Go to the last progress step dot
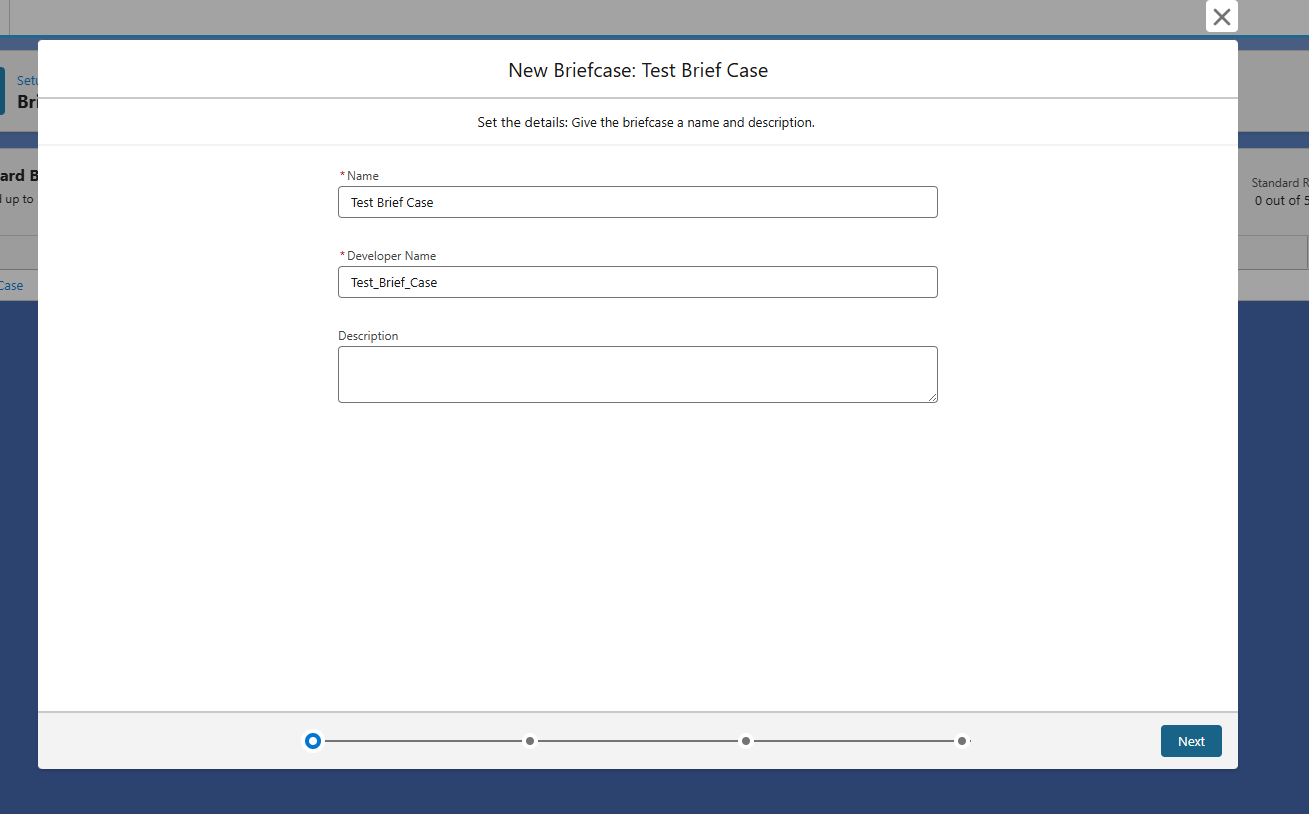Image resolution: width=1309 pixels, height=814 pixels. pyautogui.click(x=962, y=741)
